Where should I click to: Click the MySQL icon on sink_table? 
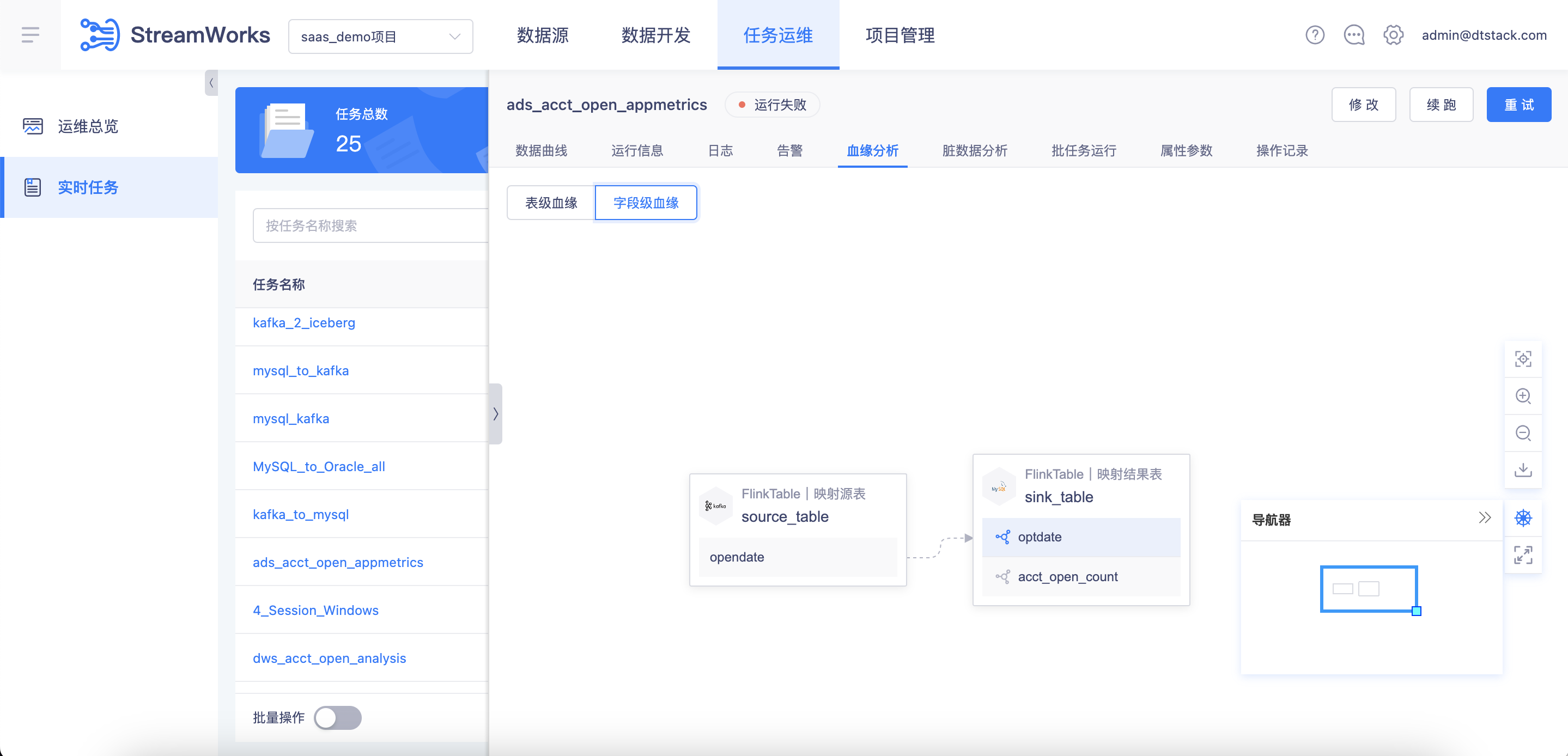999,486
